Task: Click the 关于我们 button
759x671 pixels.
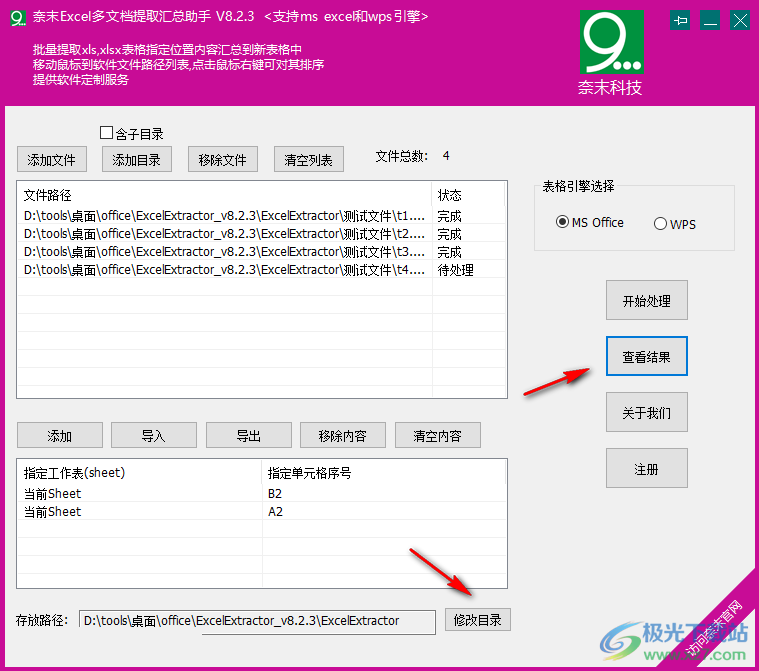Action: (647, 412)
